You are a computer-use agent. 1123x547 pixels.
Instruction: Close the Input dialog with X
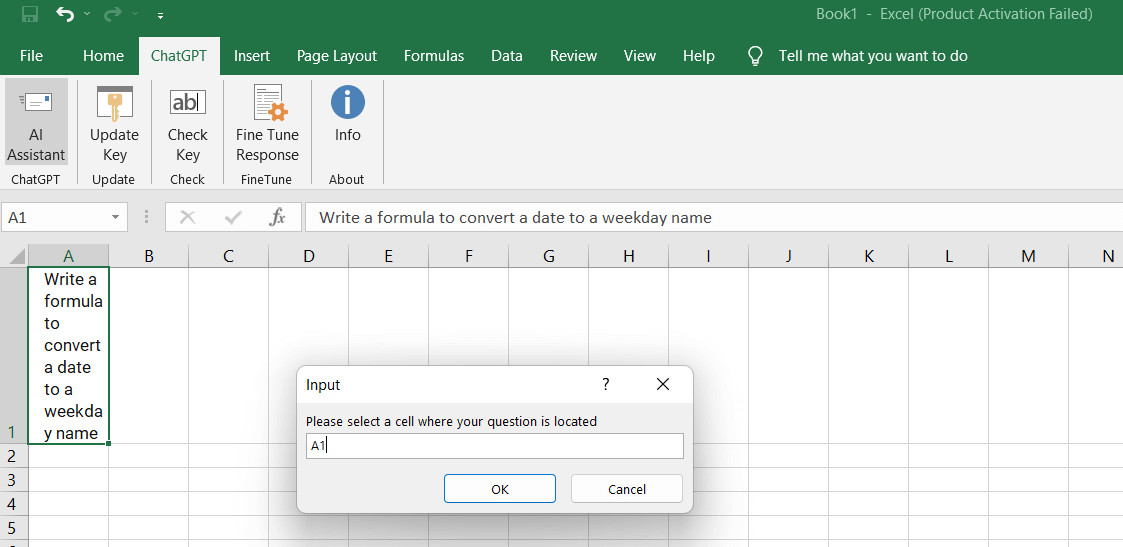pos(662,384)
